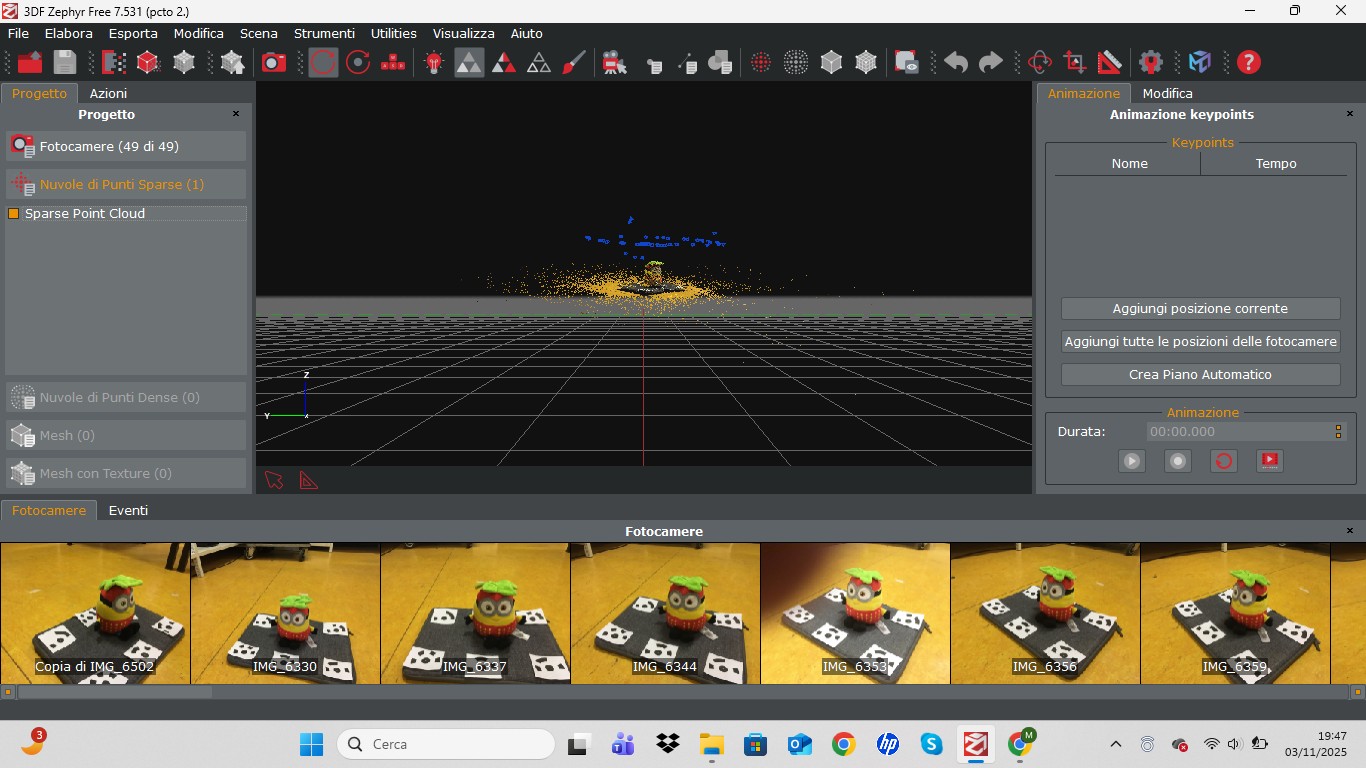This screenshot has height=768, width=1366.
Task: Toggle wireframe mesh display mode
Action: [866, 62]
